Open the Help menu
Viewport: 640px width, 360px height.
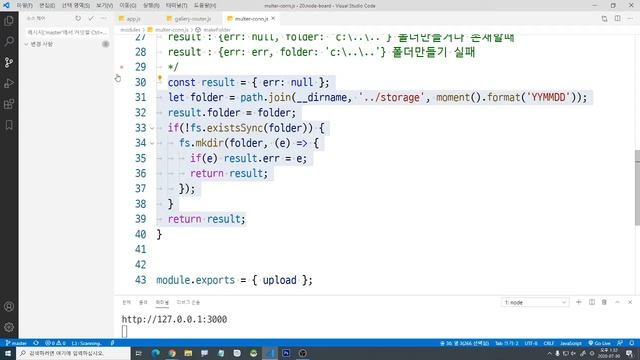205,6
